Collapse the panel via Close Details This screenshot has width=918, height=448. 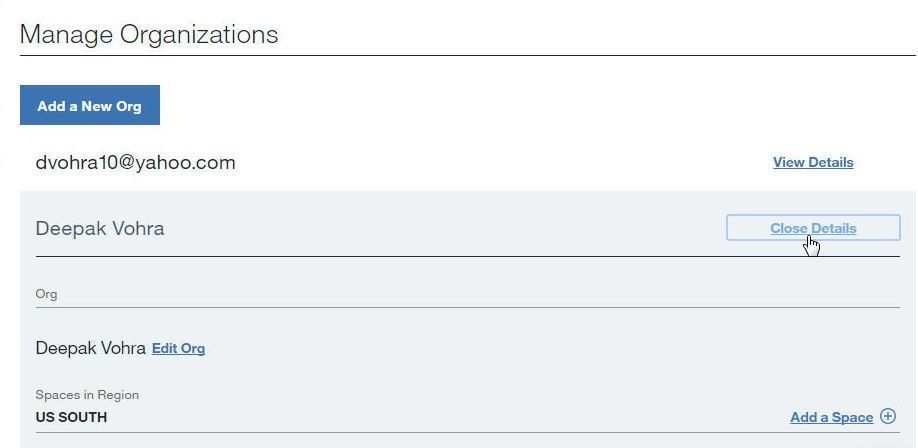pos(813,228)
